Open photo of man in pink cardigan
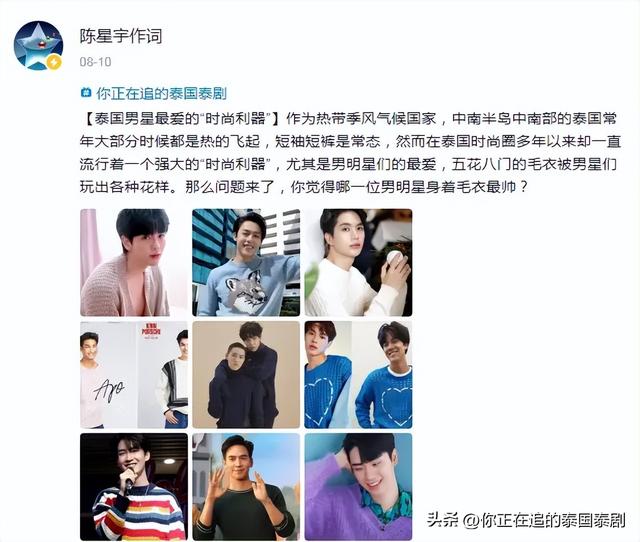The width and height of the screenshot is (640, 542). coord(134,262)
